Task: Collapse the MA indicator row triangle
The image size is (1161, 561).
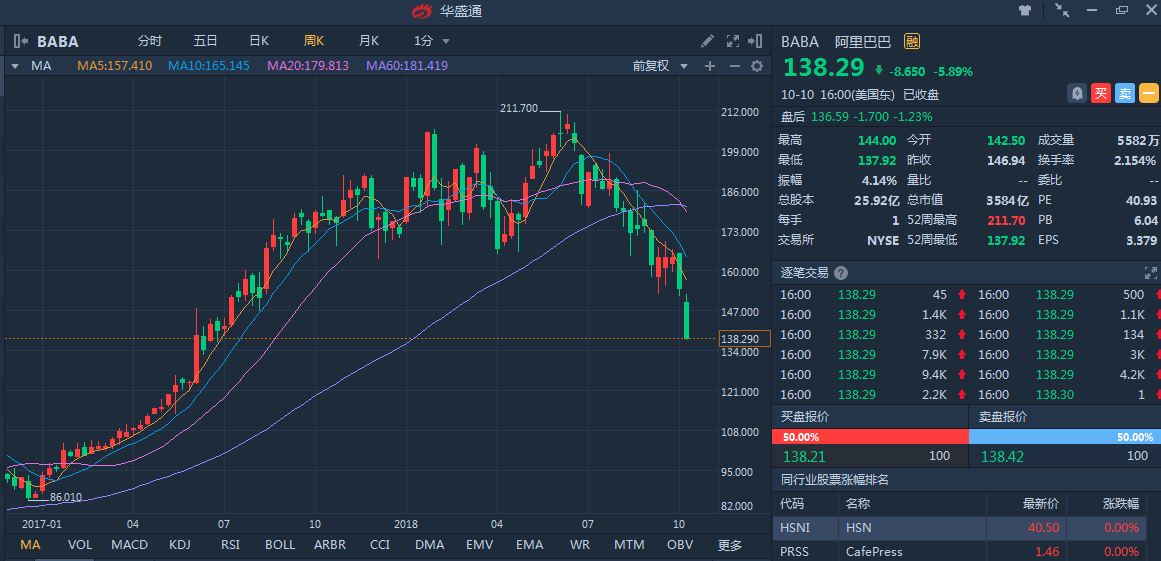Action: pyautogui.click(x=15, y=66)
